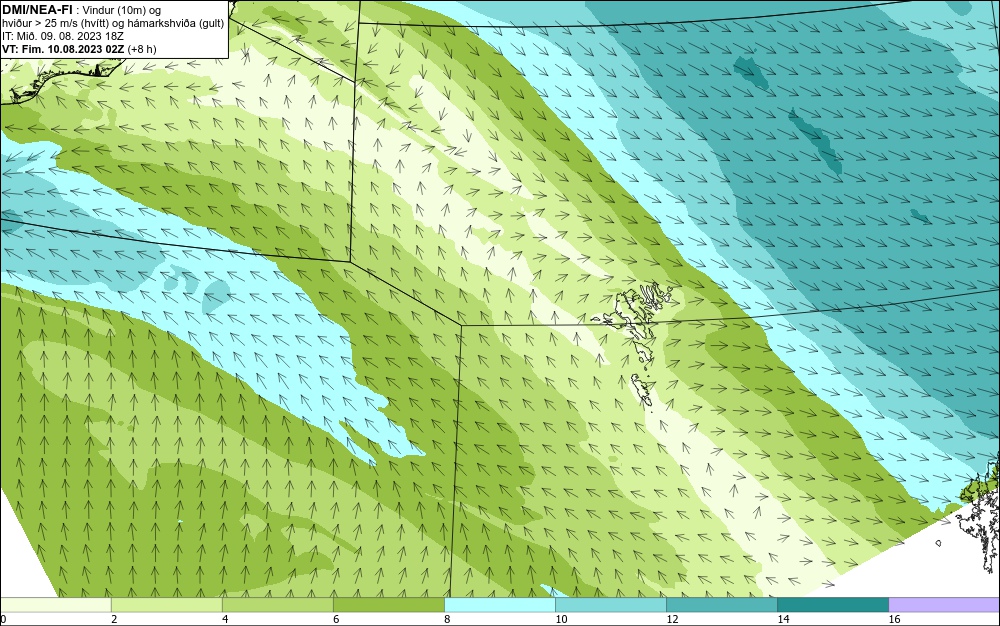Select the 14–16 m/s dark teal legend swatch
Screen dimensions: 1000x626
(x=833, y=604)
